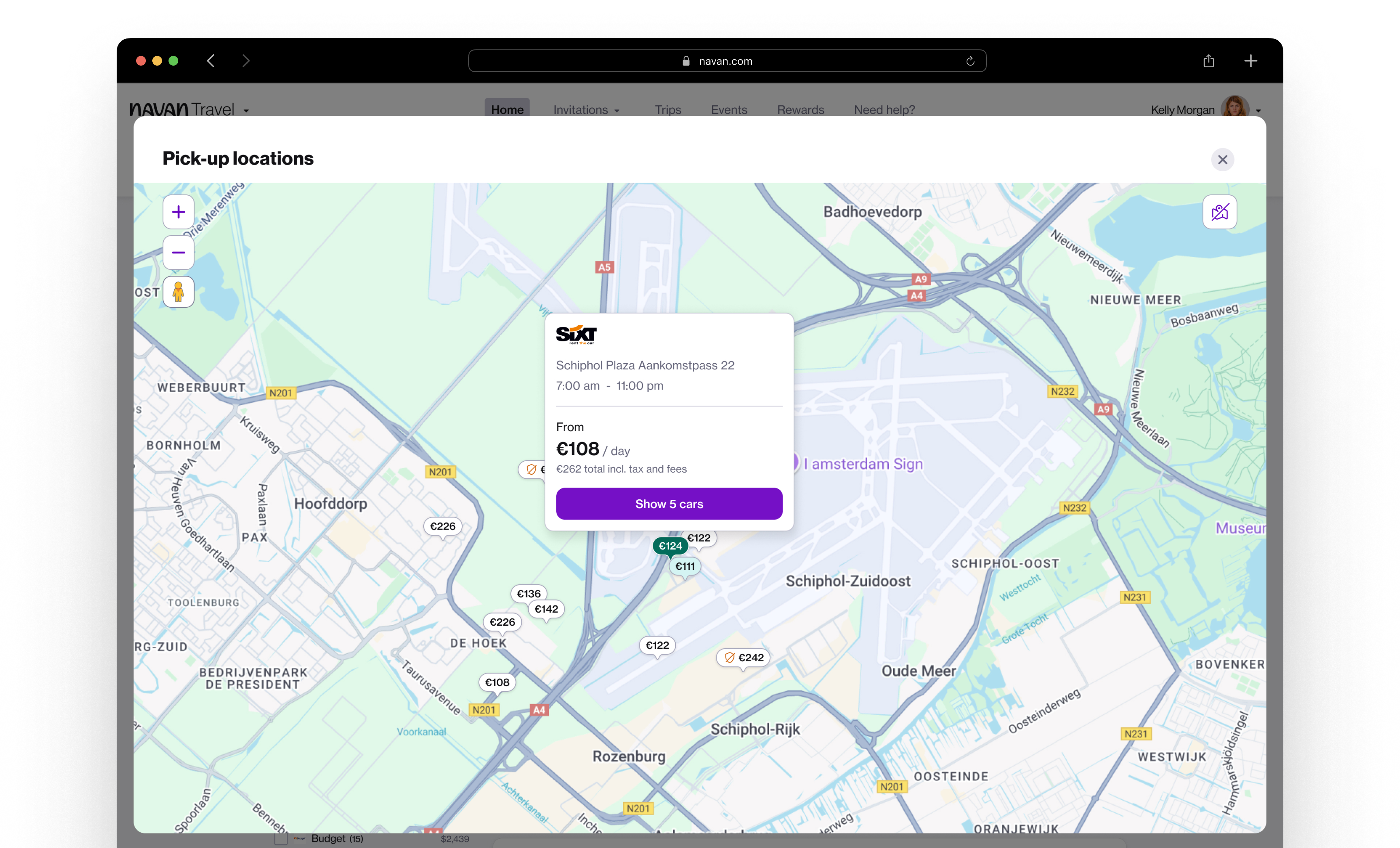Screen dimensions: 1400x848
Task: Click the €242 policy-flagged price marker
Action: pos(743,658)
